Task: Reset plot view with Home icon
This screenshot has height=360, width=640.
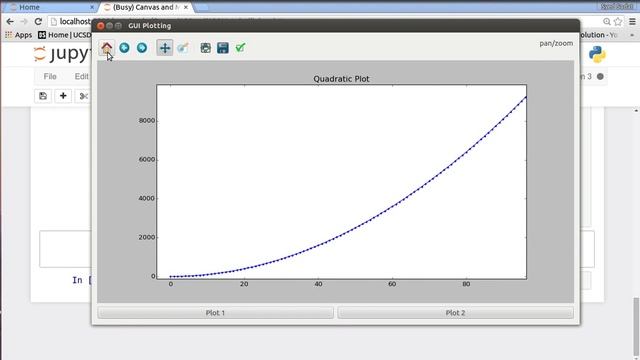Action: coord(107,48)
